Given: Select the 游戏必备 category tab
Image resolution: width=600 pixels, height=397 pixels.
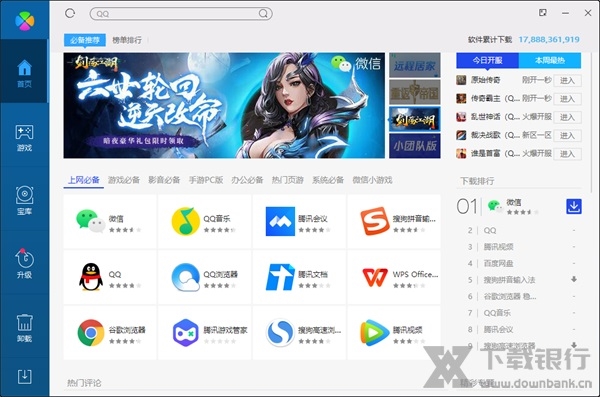Looking at the screenshot, I should [x=124, y=180].
